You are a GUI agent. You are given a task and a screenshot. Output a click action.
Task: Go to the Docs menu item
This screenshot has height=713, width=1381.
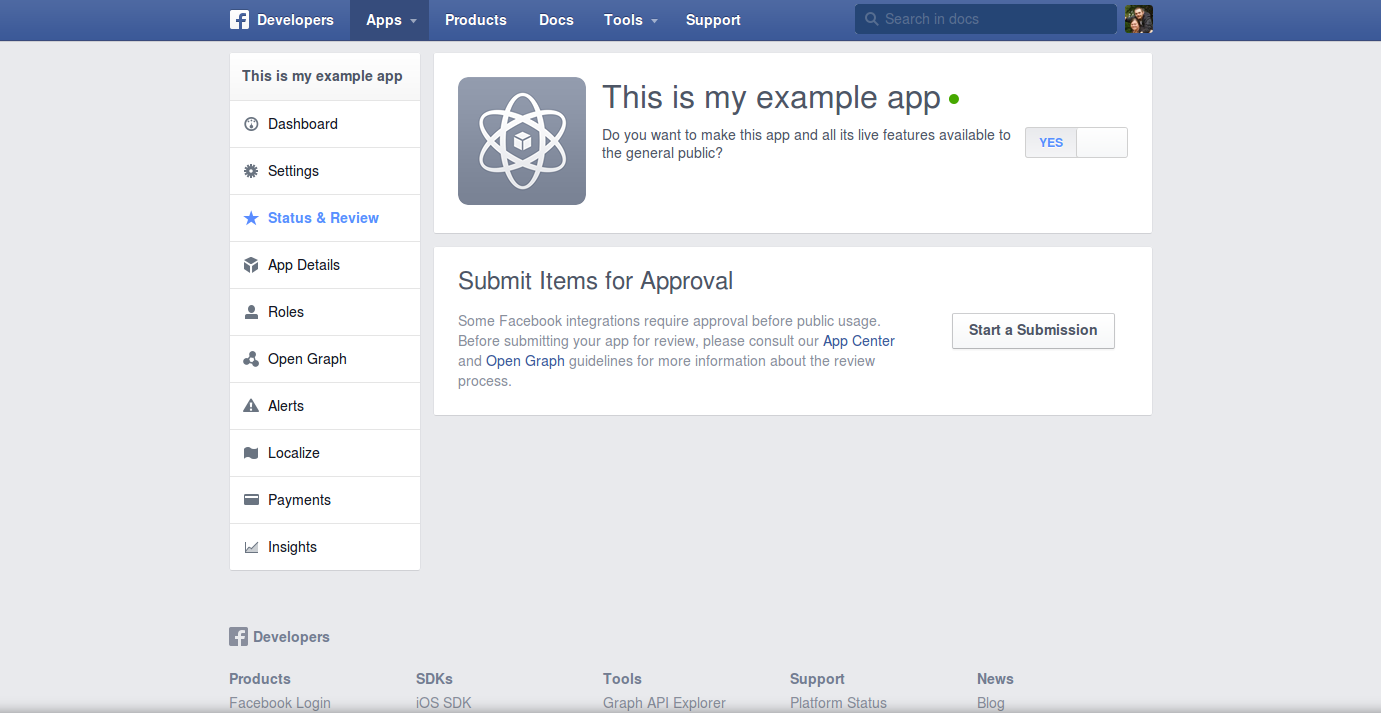[x=555, y=20]
